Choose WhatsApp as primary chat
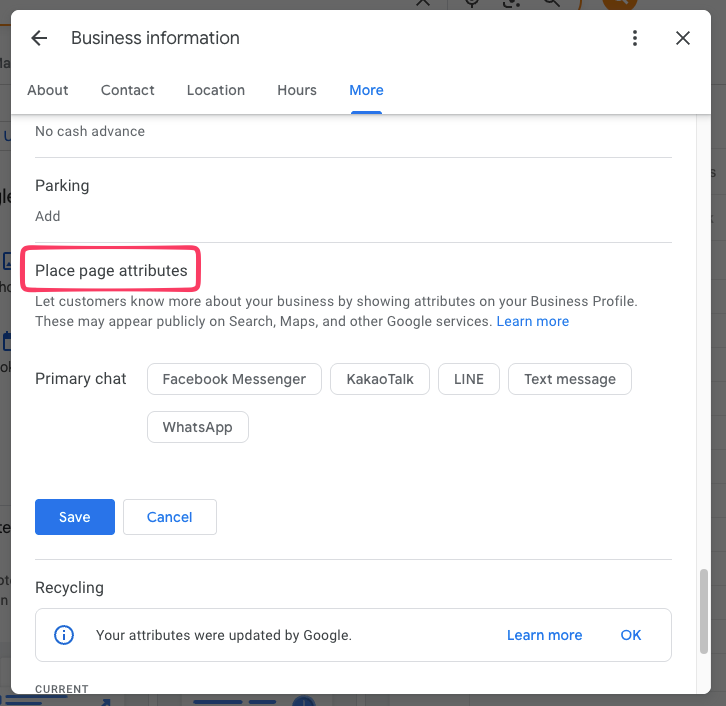Screen dimensions: 726x706 198,427
